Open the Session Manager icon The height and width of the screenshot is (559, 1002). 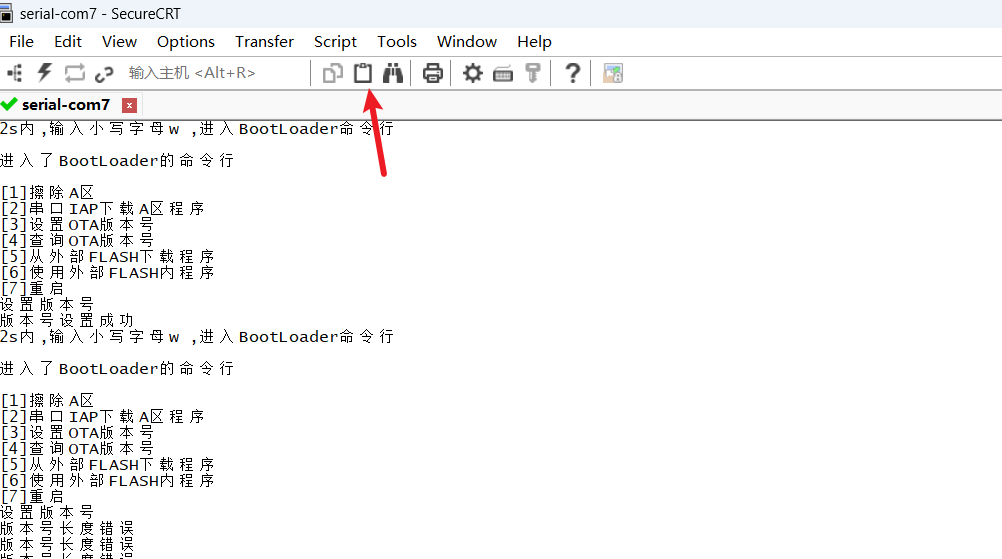[15, 73]
